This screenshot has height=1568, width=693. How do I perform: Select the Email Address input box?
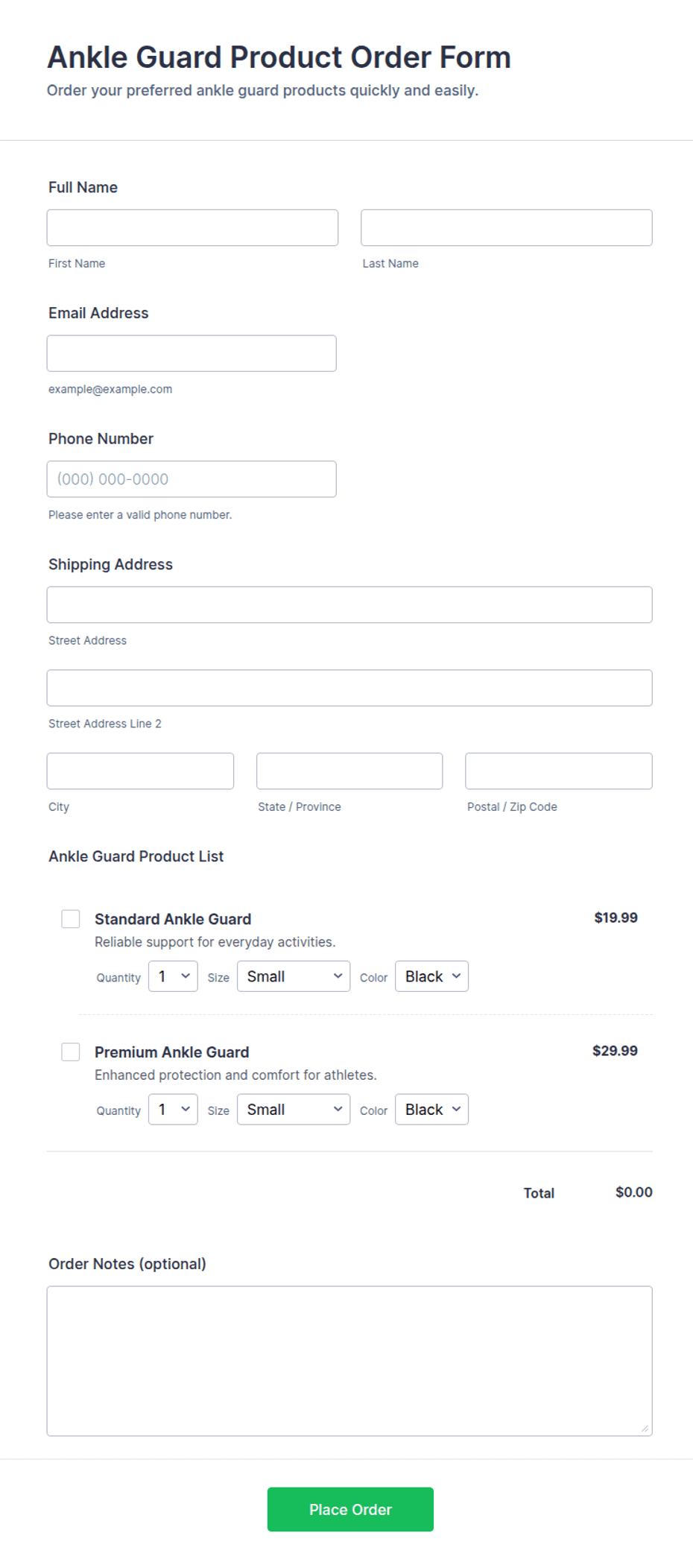(192, 353)
